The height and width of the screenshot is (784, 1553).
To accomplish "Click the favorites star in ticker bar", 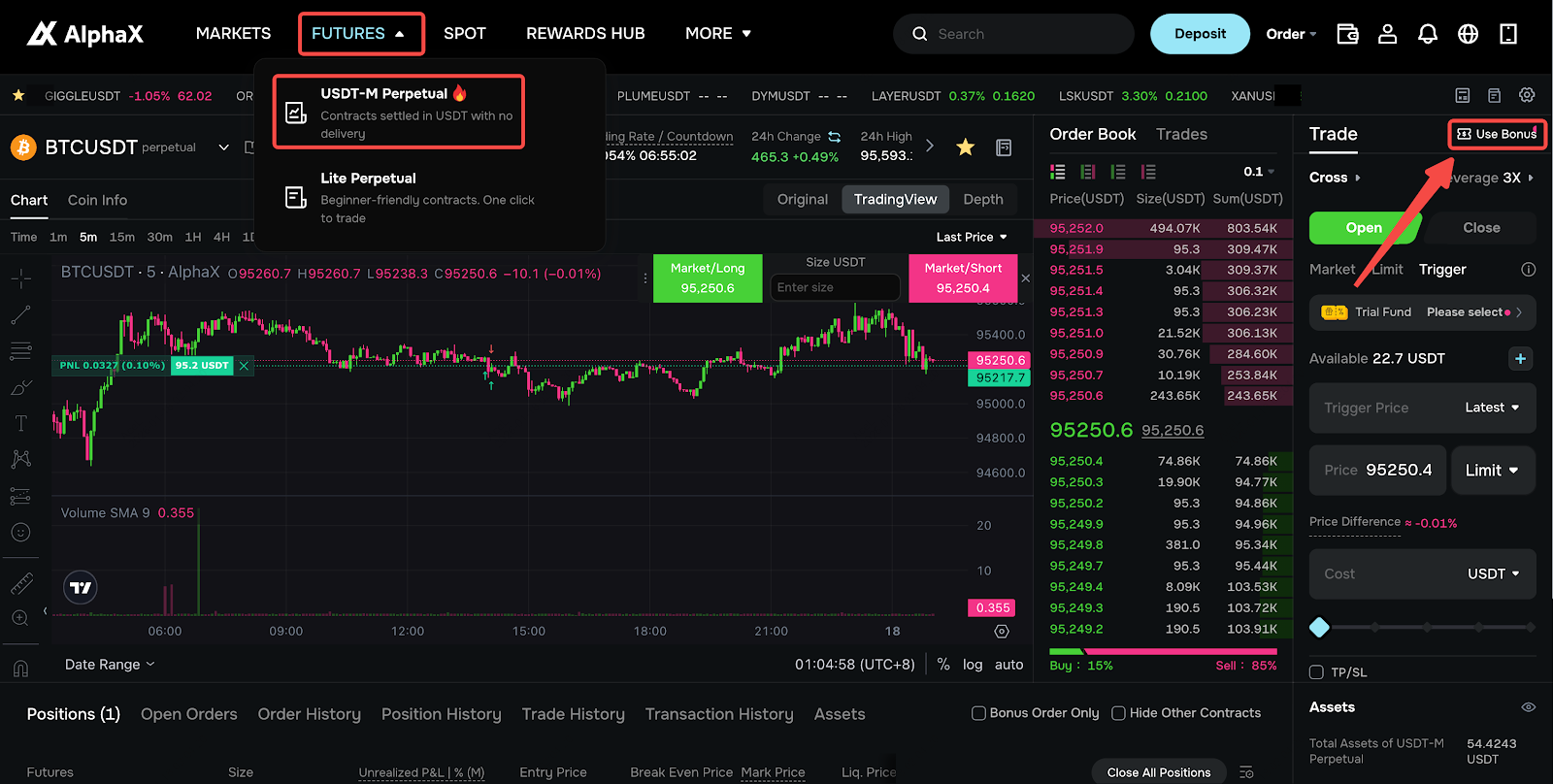I will (x=18, y=95).
